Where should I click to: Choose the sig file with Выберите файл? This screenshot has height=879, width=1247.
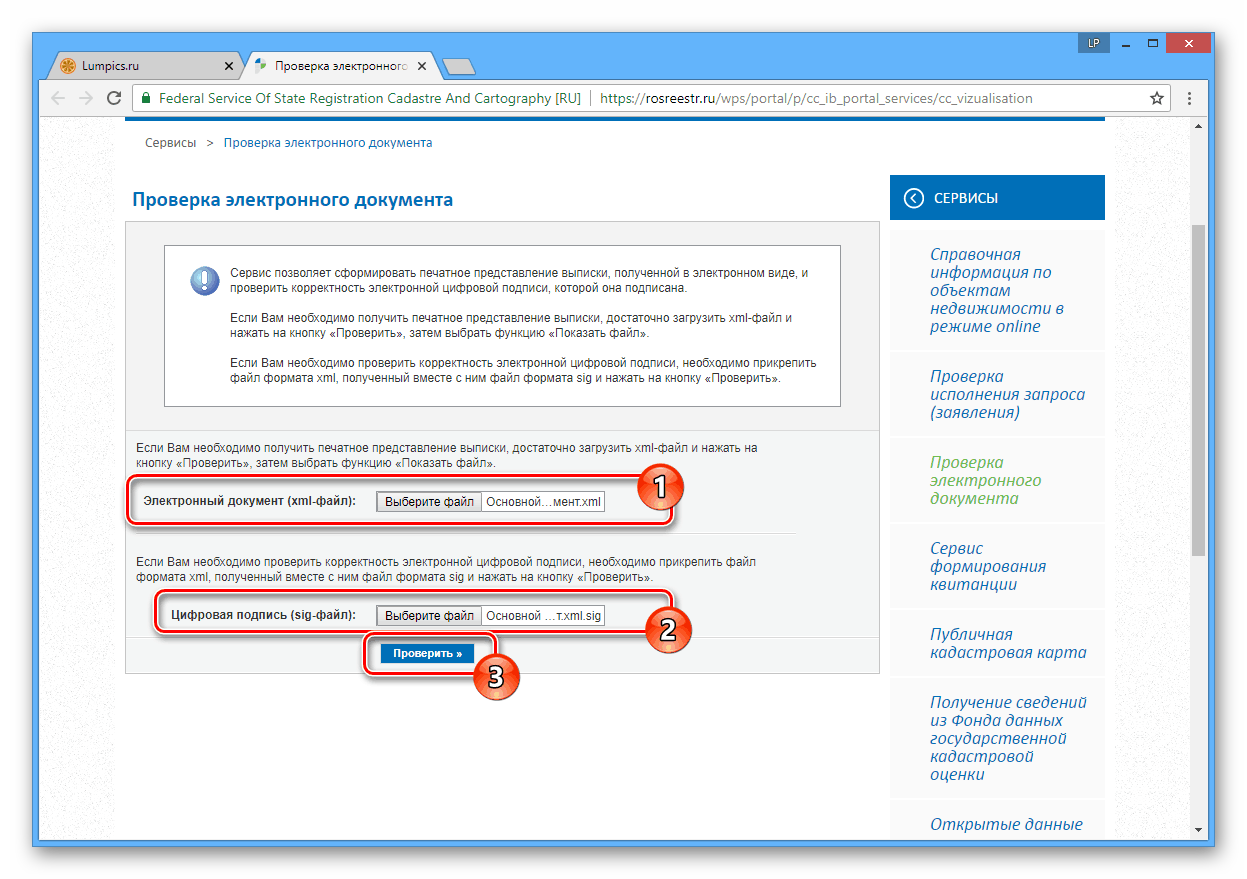point(429,616)
